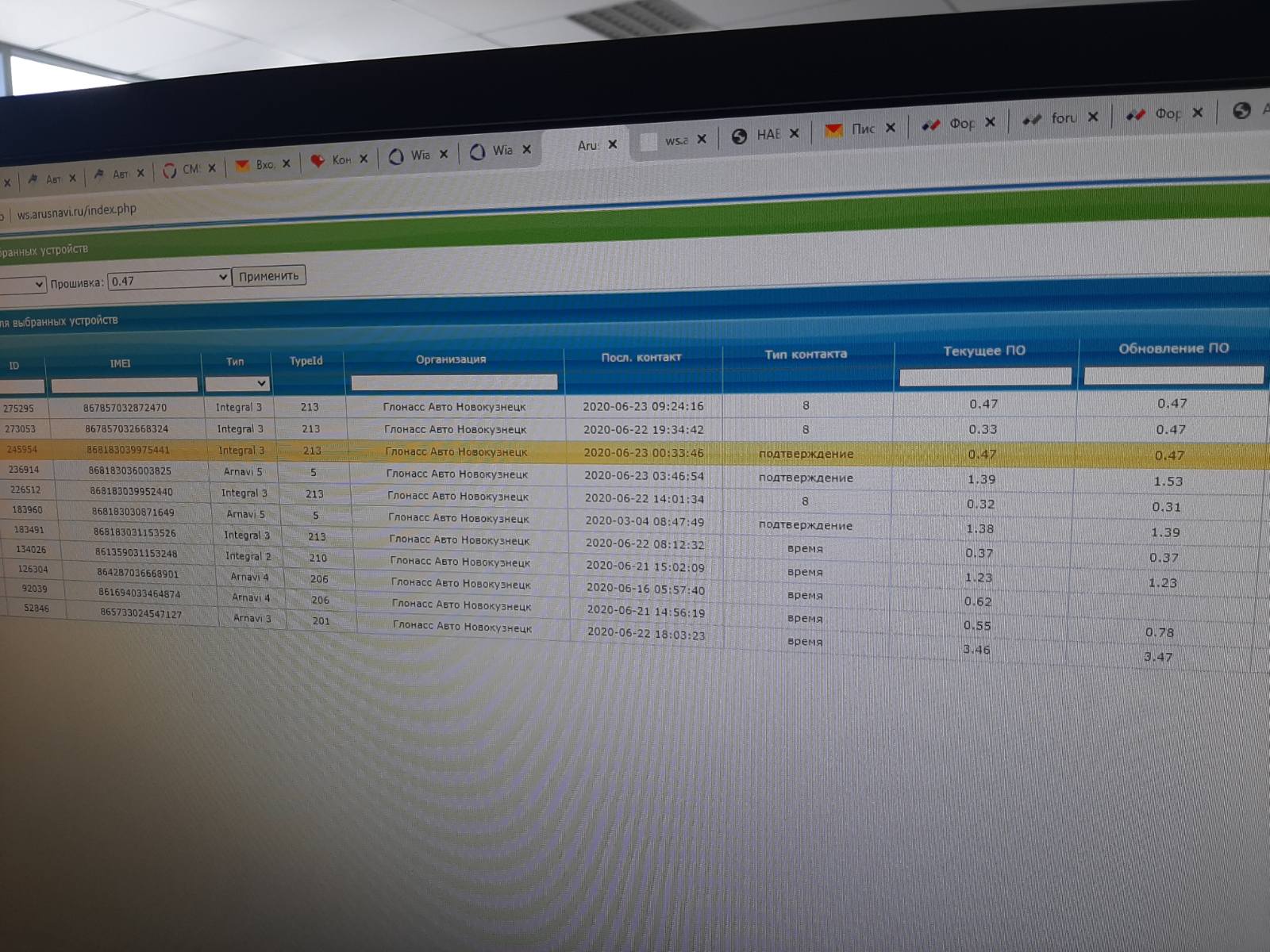Close the "CM" browser tab
Viewport: 1270px width, 952px height.
pyautogui.click(x=212, y=168)
